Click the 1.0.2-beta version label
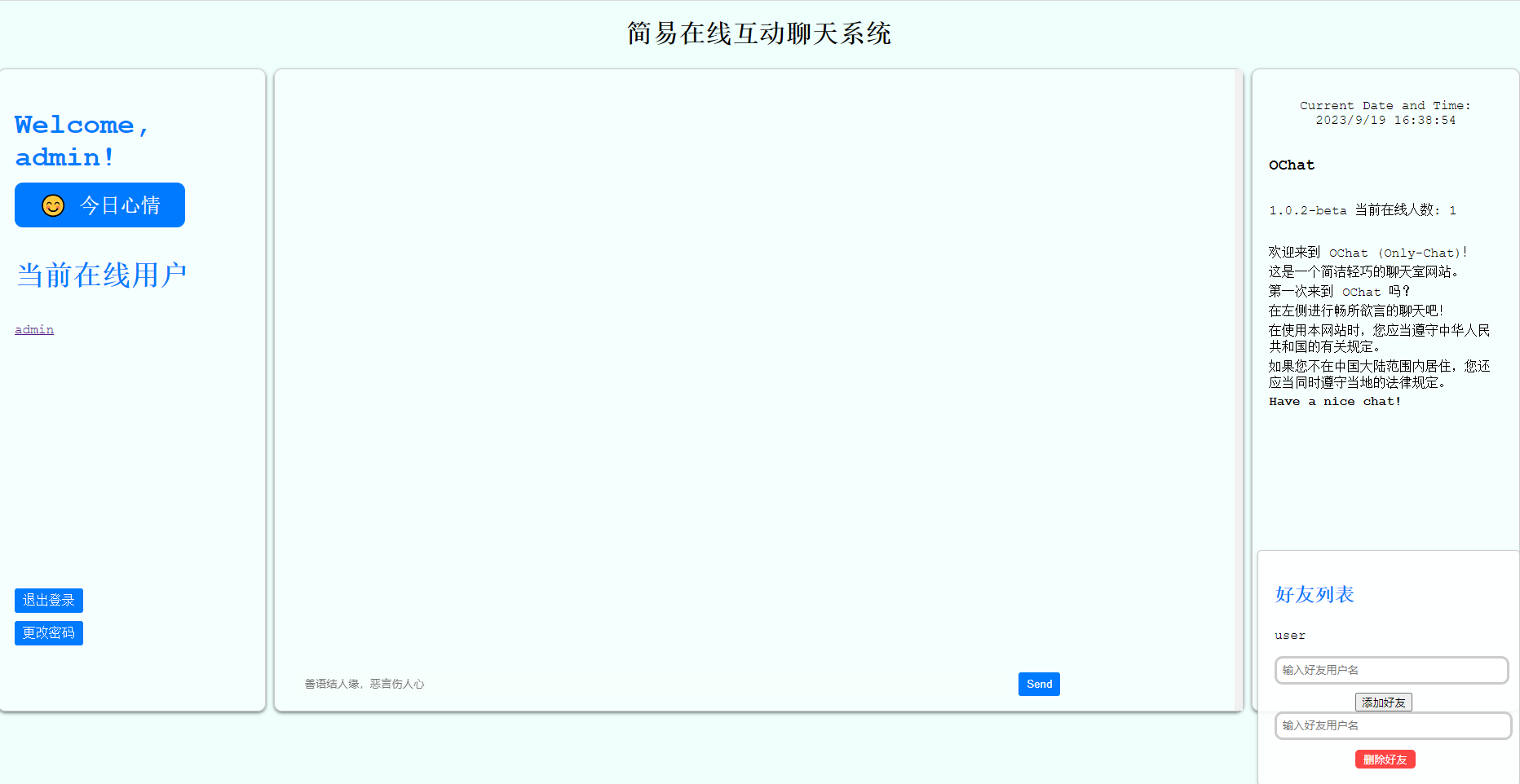Screen dimensions: 1520x784 point(1306,210)
